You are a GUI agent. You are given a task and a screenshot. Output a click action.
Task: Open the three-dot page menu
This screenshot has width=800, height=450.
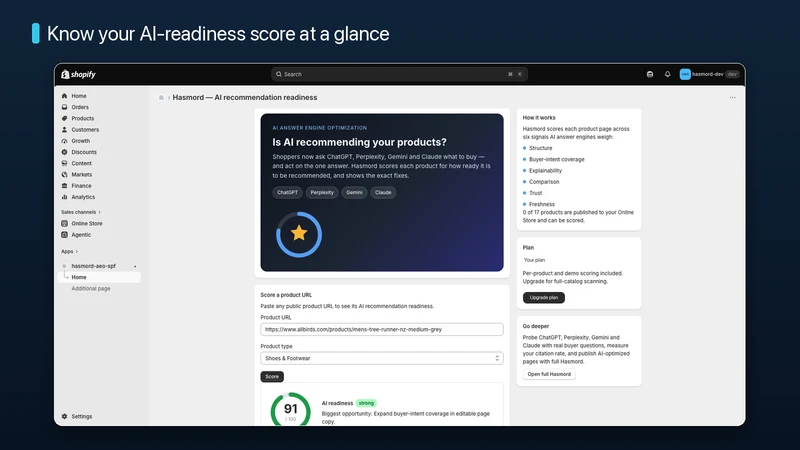click(733, 97)
